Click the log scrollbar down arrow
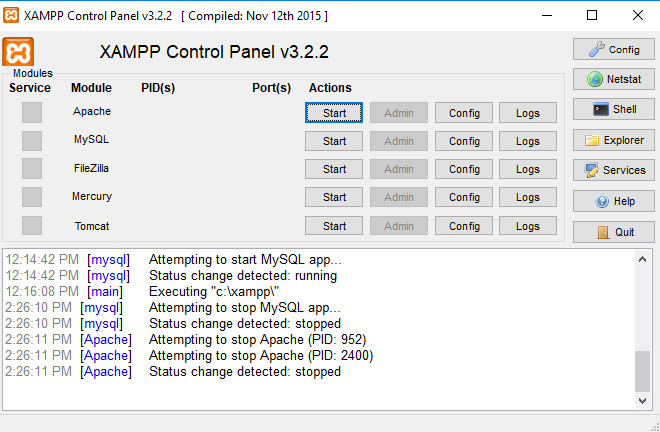The height and width of the screenshot is (432, 660). [642, 401]
